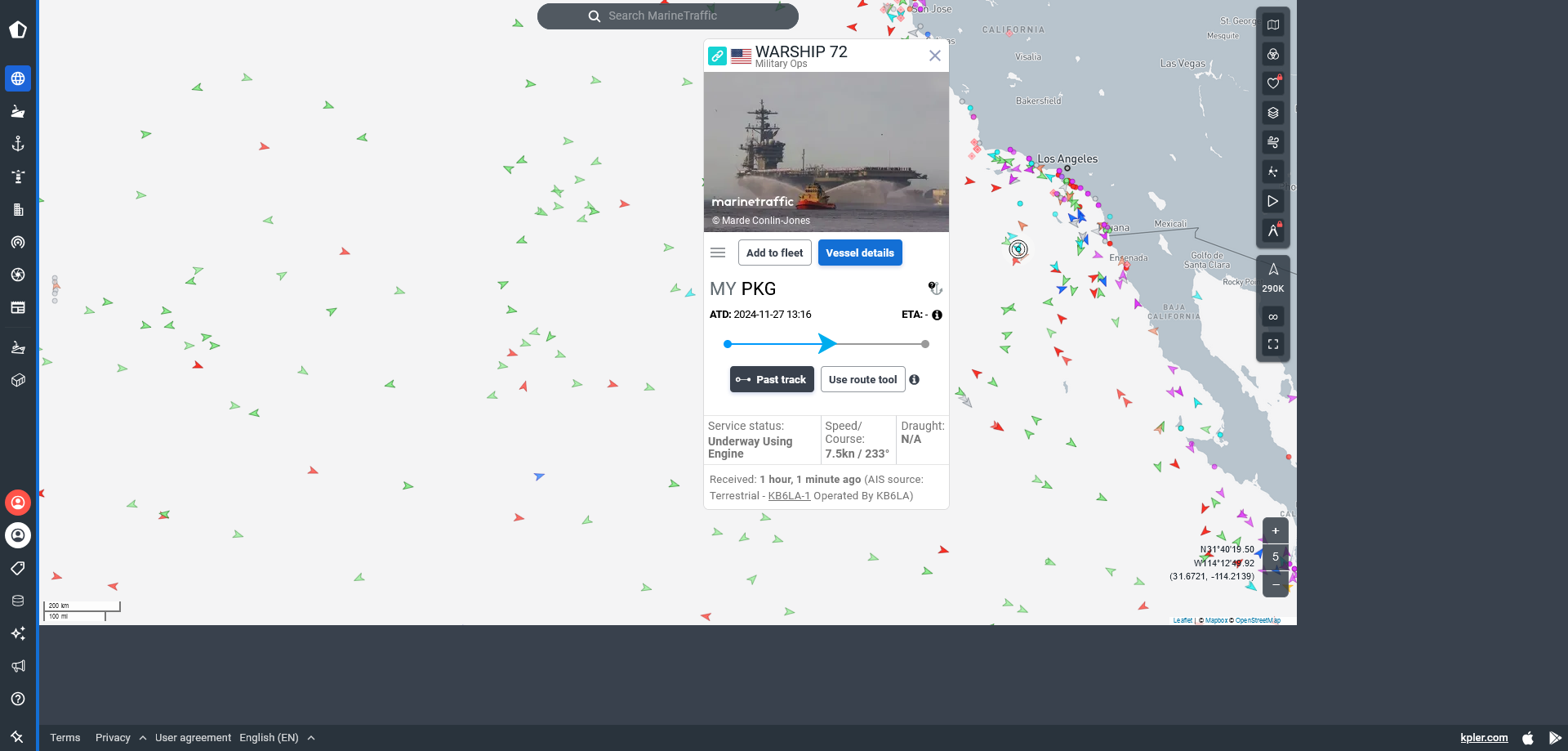Image resolution: width=1568 pixels, height=751 pixels.
Task: Open the map type selector icon
Action: [1273, 25]
